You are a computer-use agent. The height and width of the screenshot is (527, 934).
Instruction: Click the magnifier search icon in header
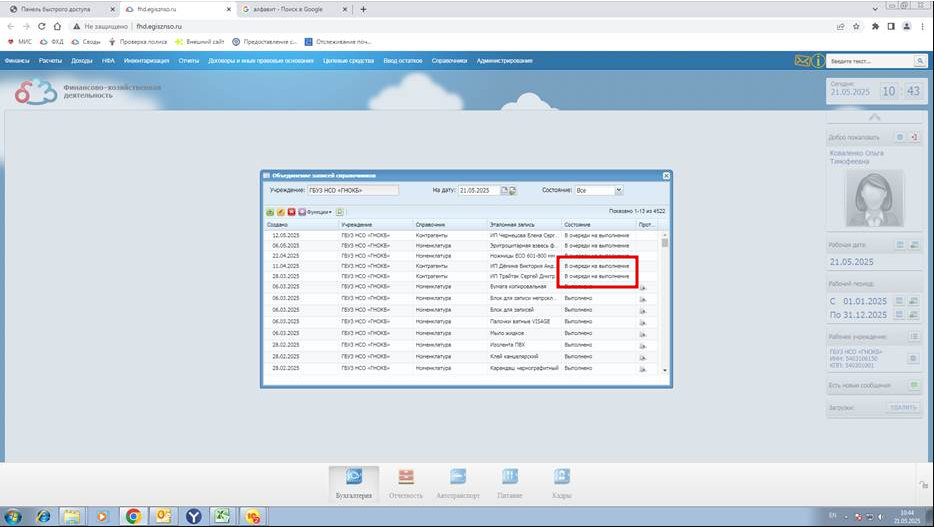920,61
